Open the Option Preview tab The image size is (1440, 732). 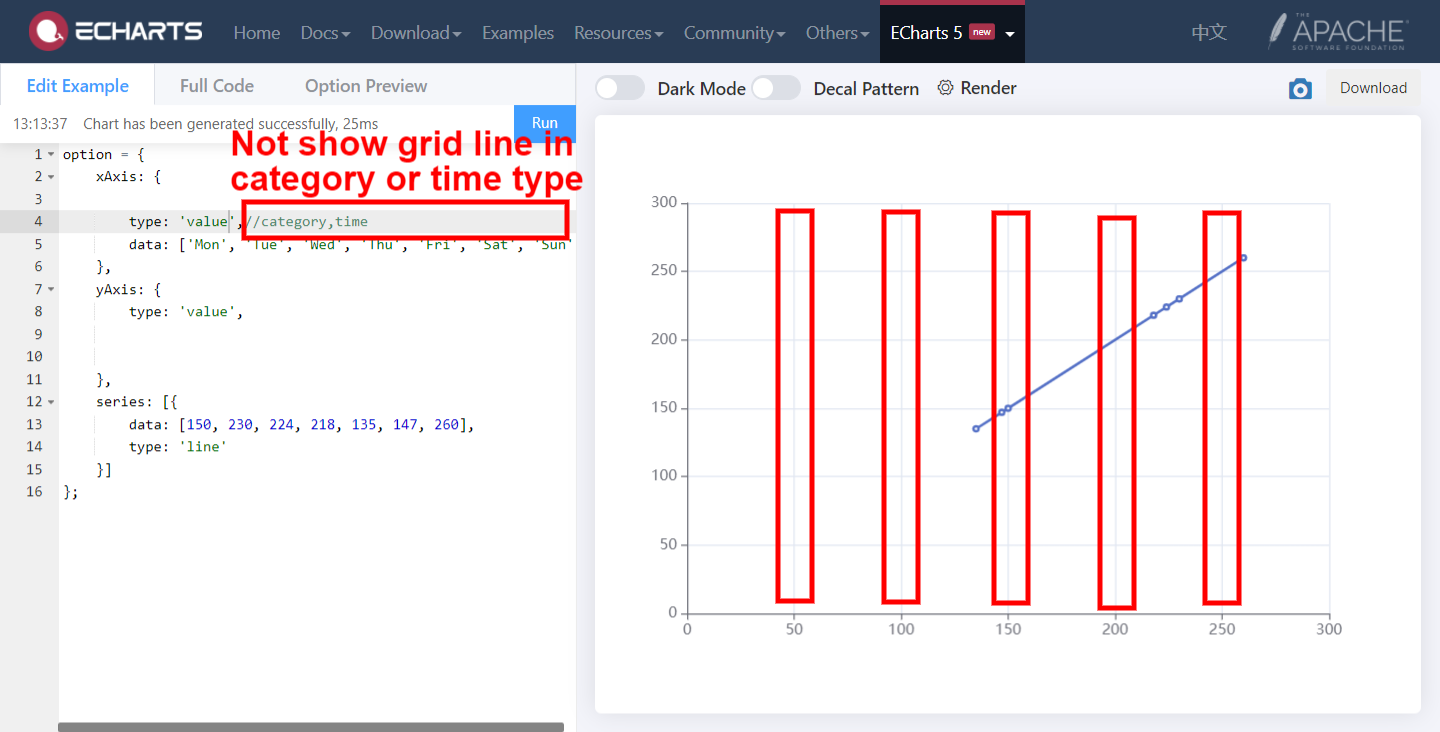click(366, 86)
